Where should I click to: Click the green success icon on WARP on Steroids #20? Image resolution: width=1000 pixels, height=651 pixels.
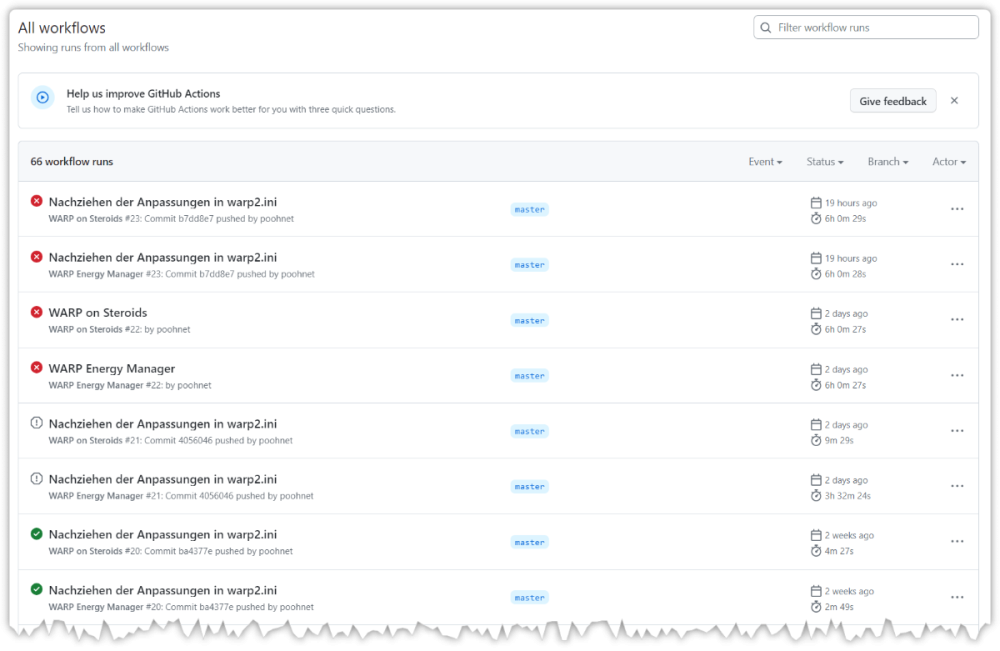pos(37,534)
